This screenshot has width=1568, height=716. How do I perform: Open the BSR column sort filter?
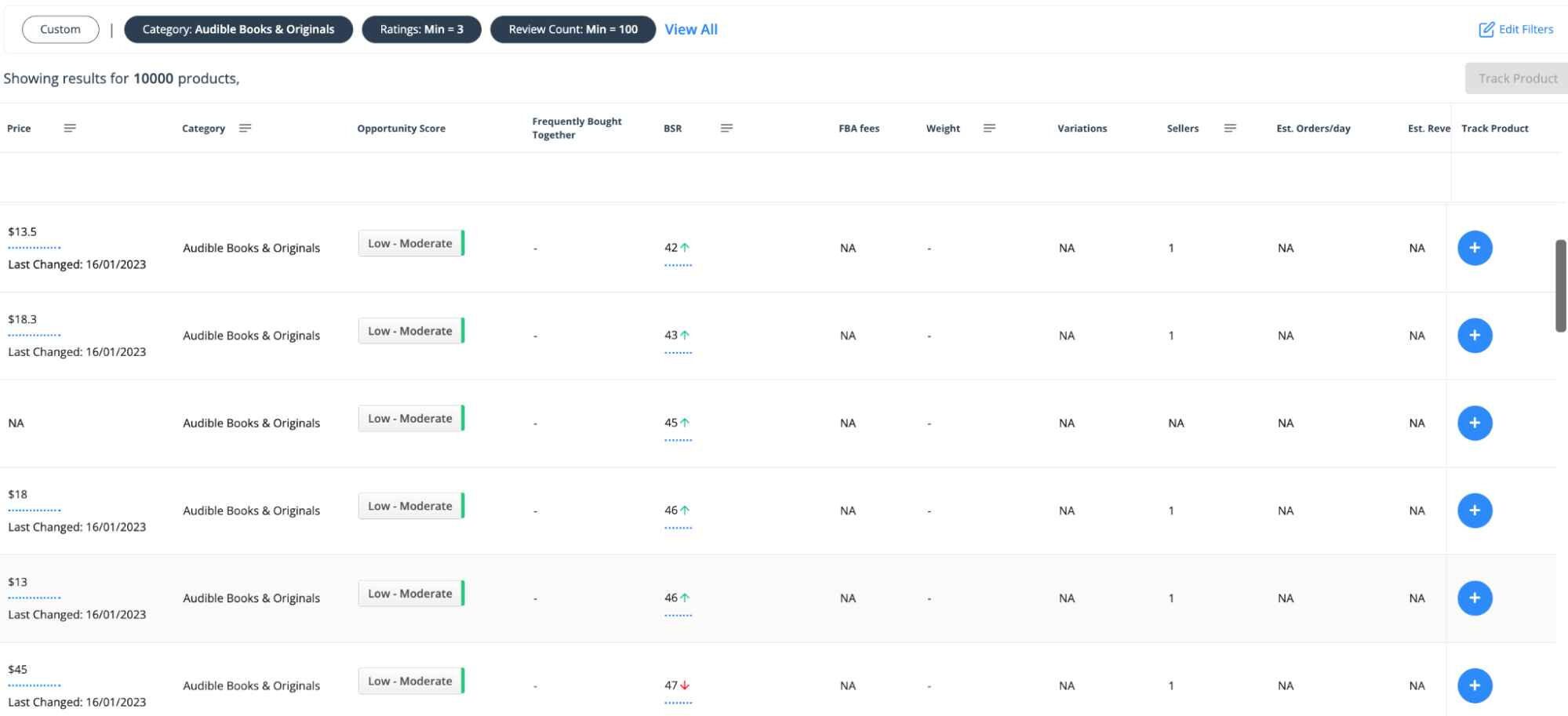[x=726, y=128]
